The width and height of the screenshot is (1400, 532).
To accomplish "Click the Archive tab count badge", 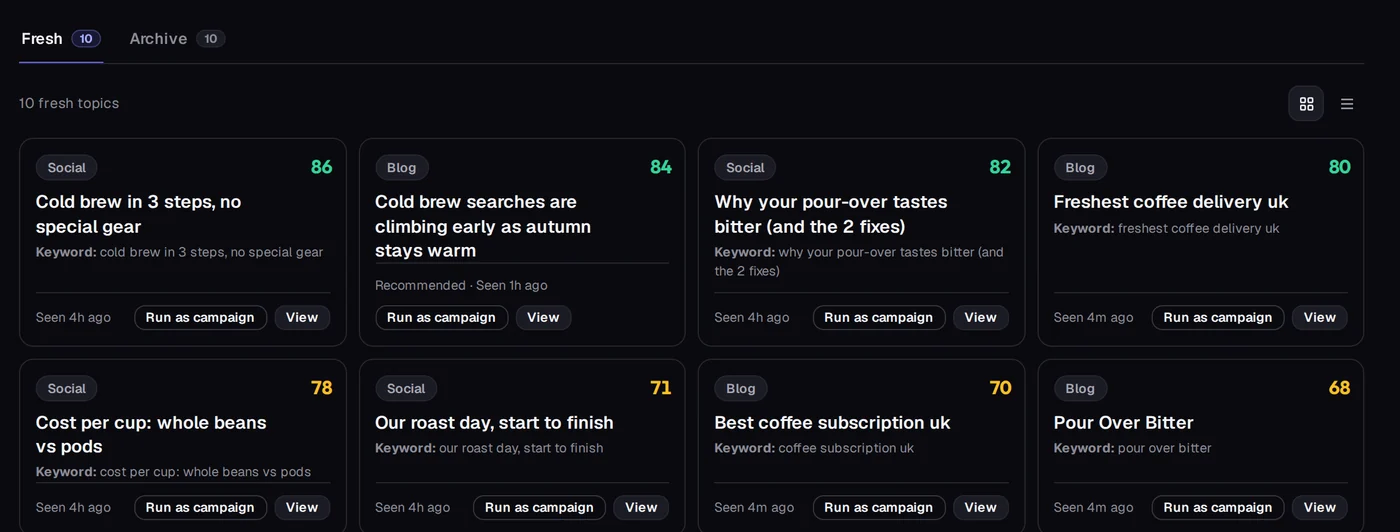I will (x=211, y=39).
